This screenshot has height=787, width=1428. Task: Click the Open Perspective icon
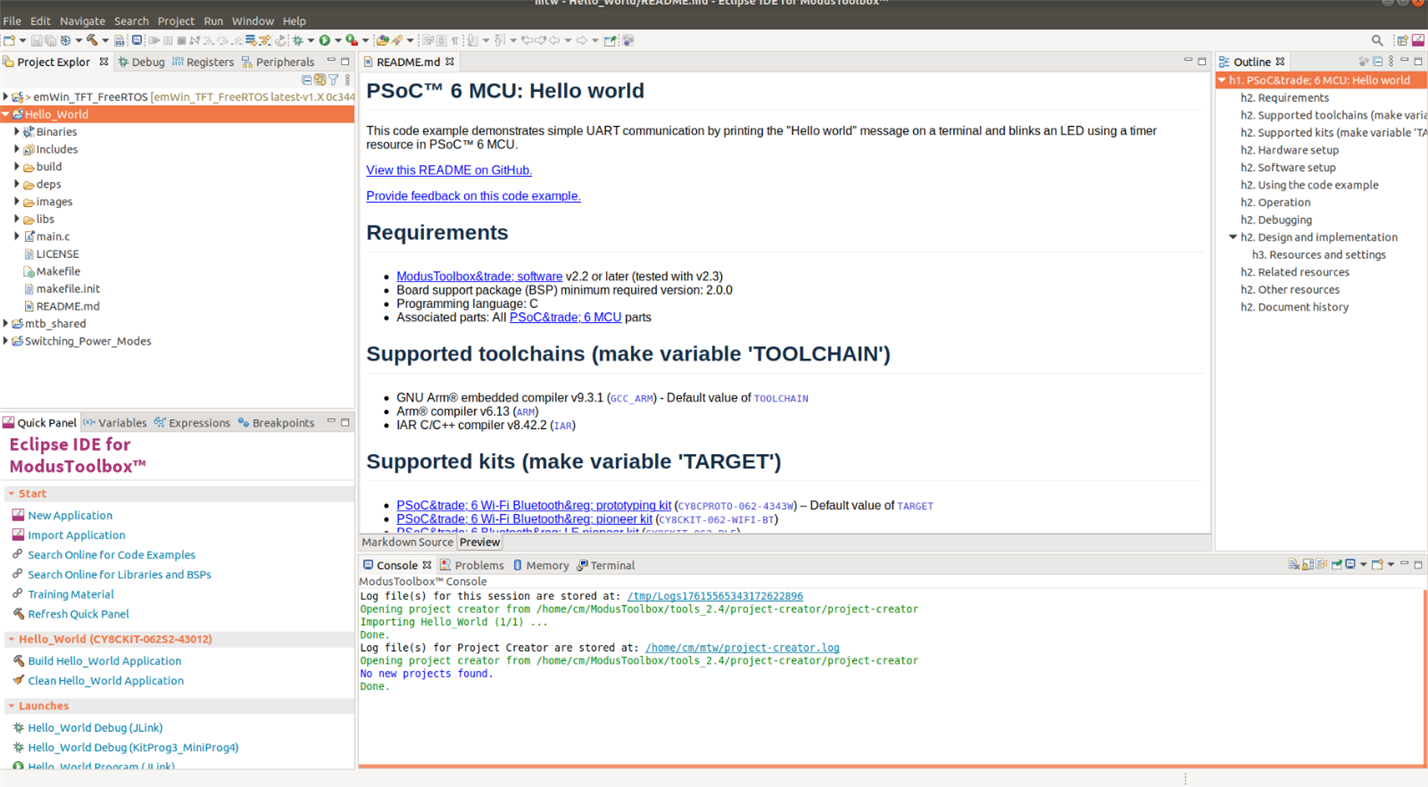click(x=1402, y=41)
